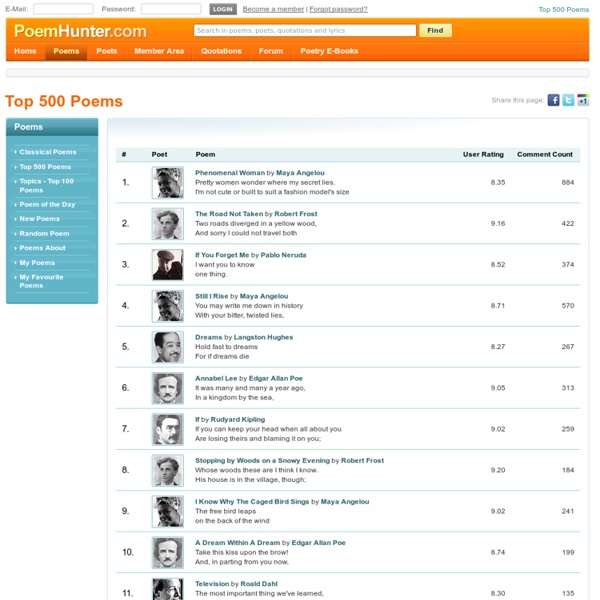This screenshot has width=600, height=600.
Task: Open poem A Dream Within A Dream
Action: (237, 543)
